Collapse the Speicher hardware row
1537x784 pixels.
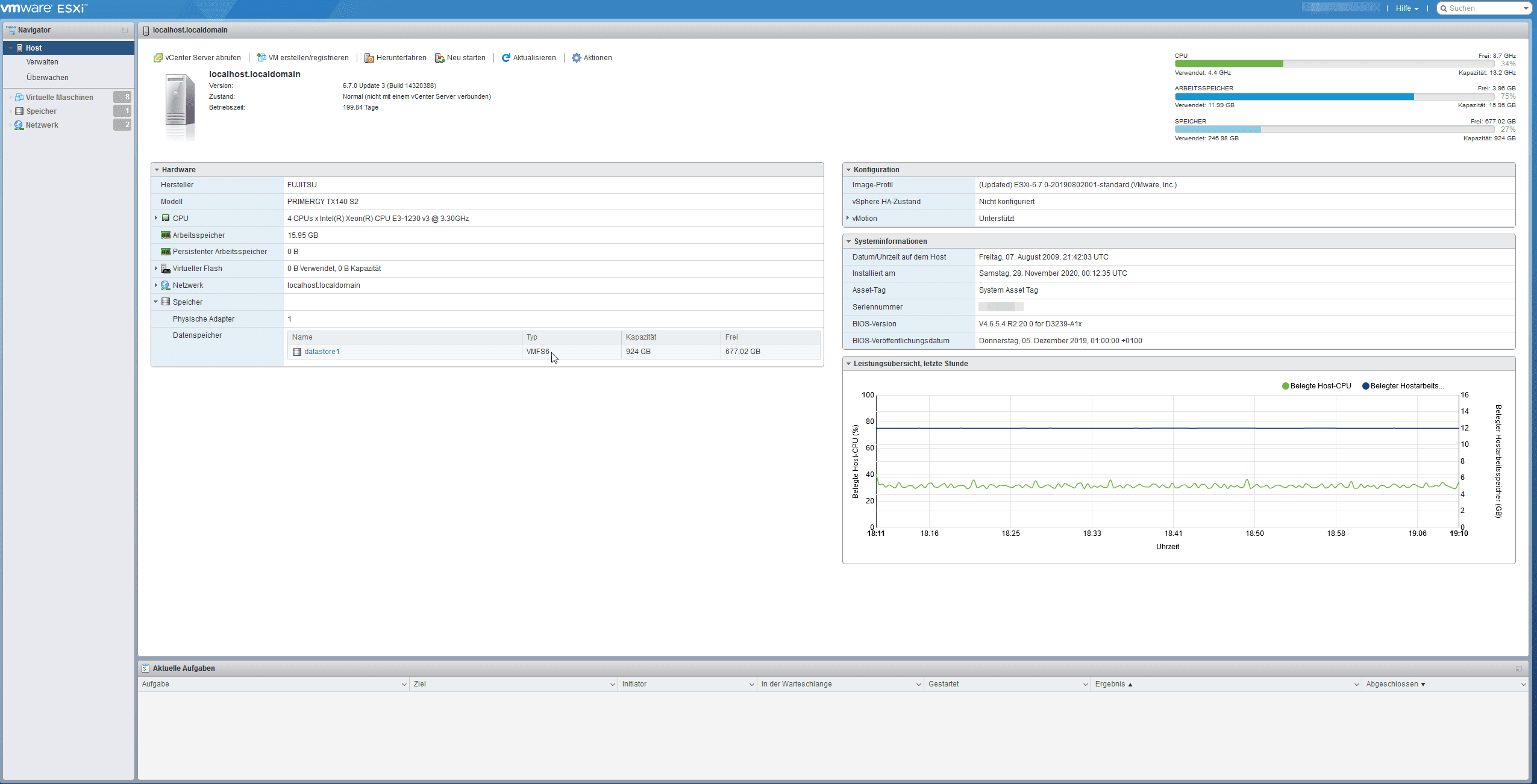pos(156,302)
